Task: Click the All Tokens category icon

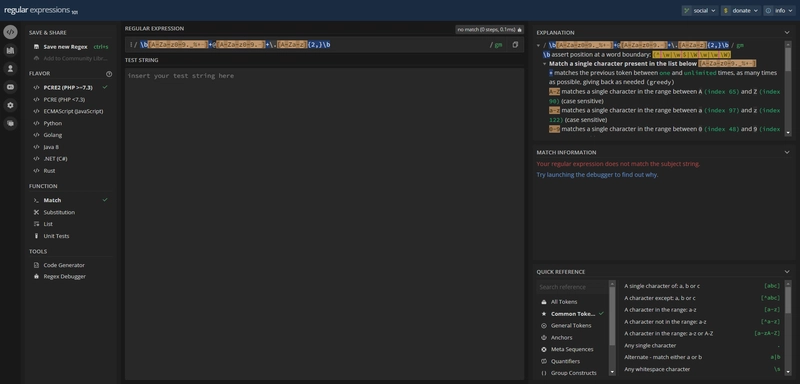Action: click(544, 302)
